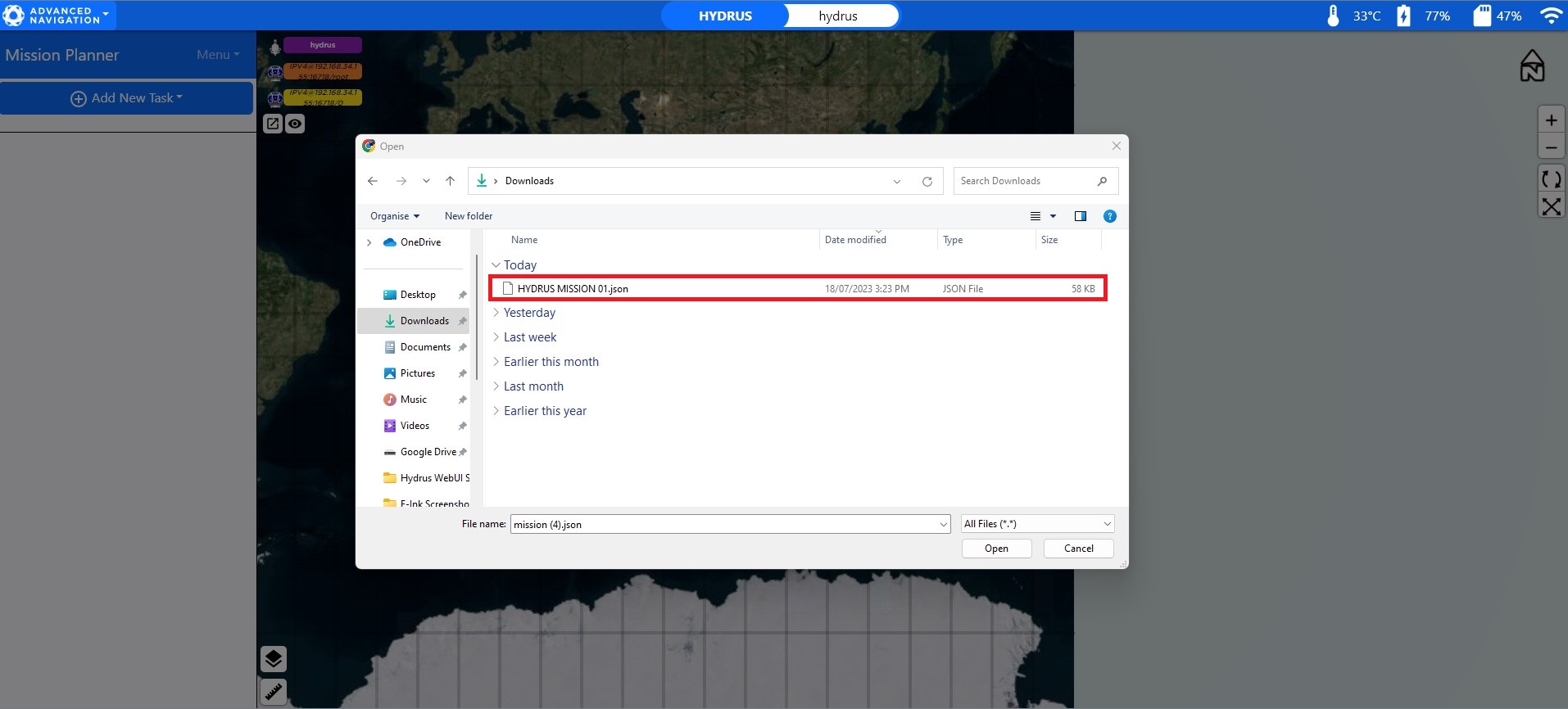Select Google Drive in navigation pane
Screen dimensions: 1568x709
tap(414, 452)
